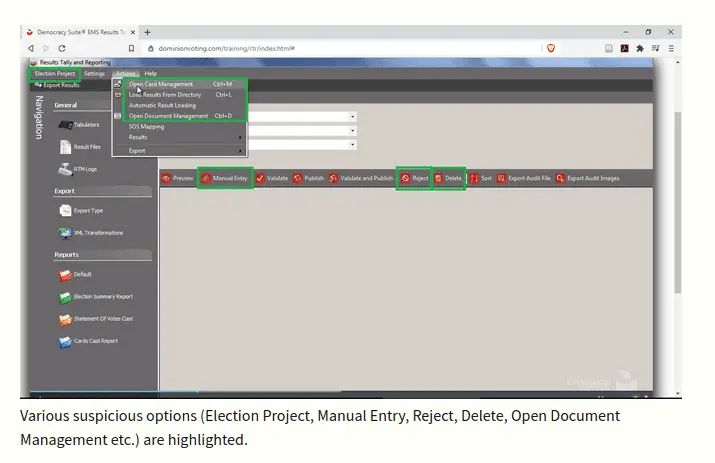Click the browser back arrow
Image resolution: width=715 pixels, height=463 pixels.
[x=31, y=48]
